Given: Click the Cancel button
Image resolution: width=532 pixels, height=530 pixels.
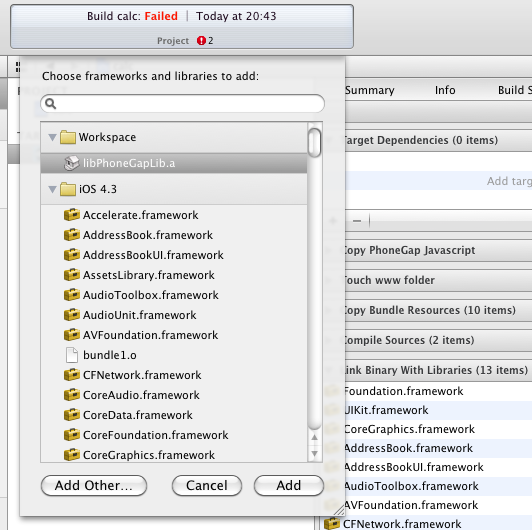Looking at the screenshot, I should [x=207, y=485].
